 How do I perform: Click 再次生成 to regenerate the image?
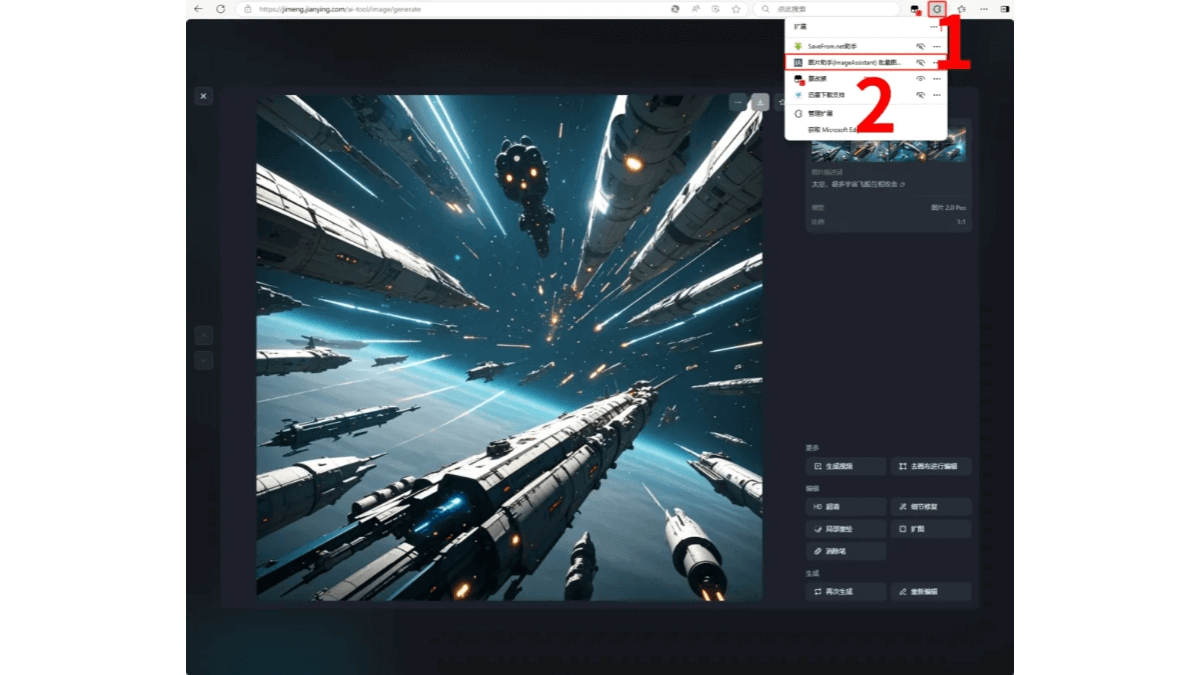pyautogui.click(x=845, y=592)
